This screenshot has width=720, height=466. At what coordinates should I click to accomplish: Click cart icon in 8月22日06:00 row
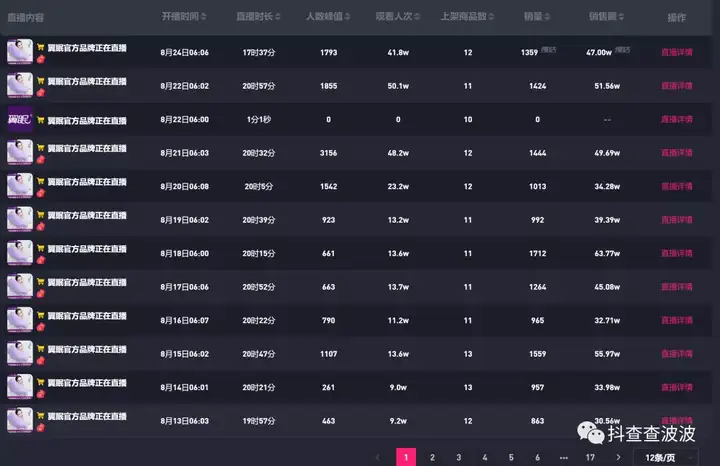click(x=40, y=120)
